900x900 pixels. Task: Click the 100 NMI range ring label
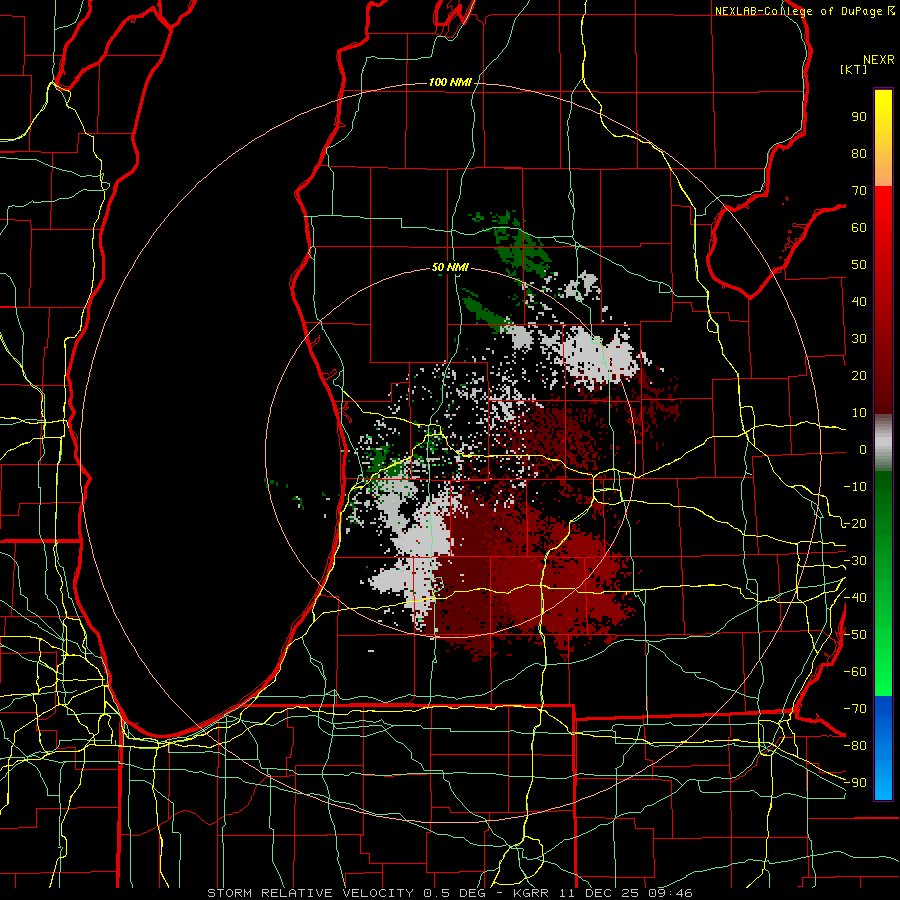(x=450, y=83)
